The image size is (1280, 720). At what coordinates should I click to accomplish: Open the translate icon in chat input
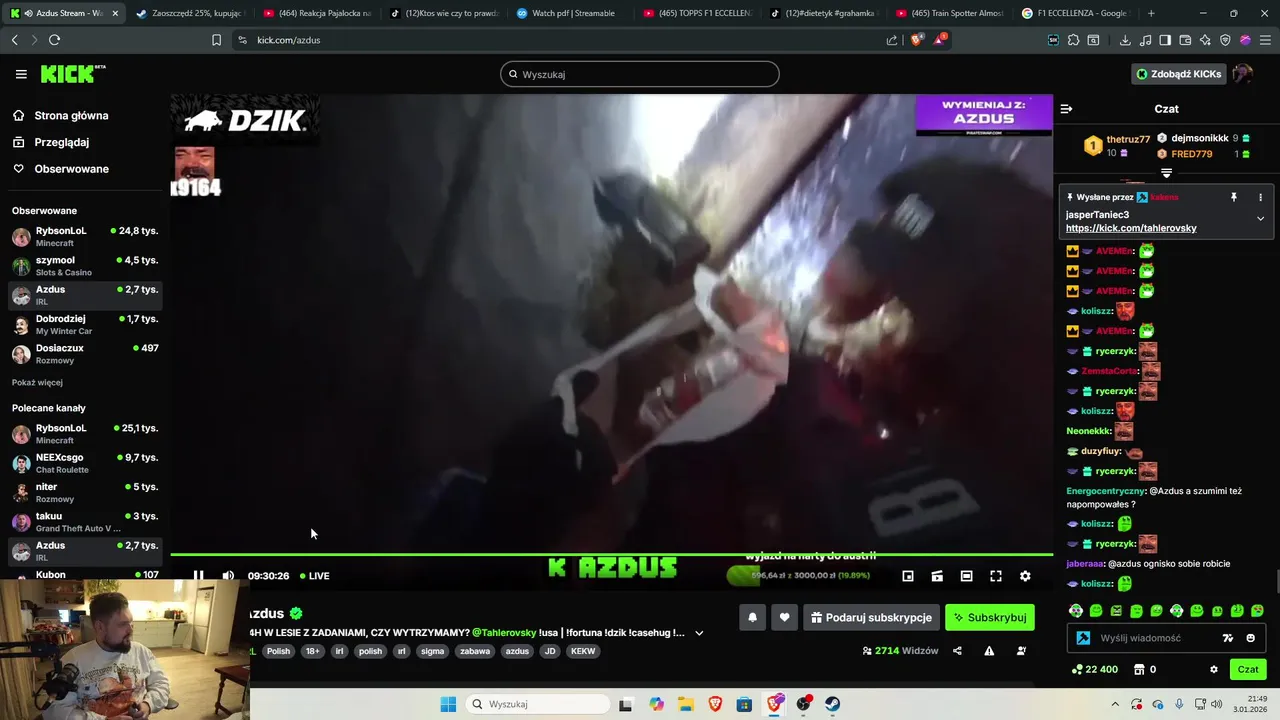click(1228, 638)
